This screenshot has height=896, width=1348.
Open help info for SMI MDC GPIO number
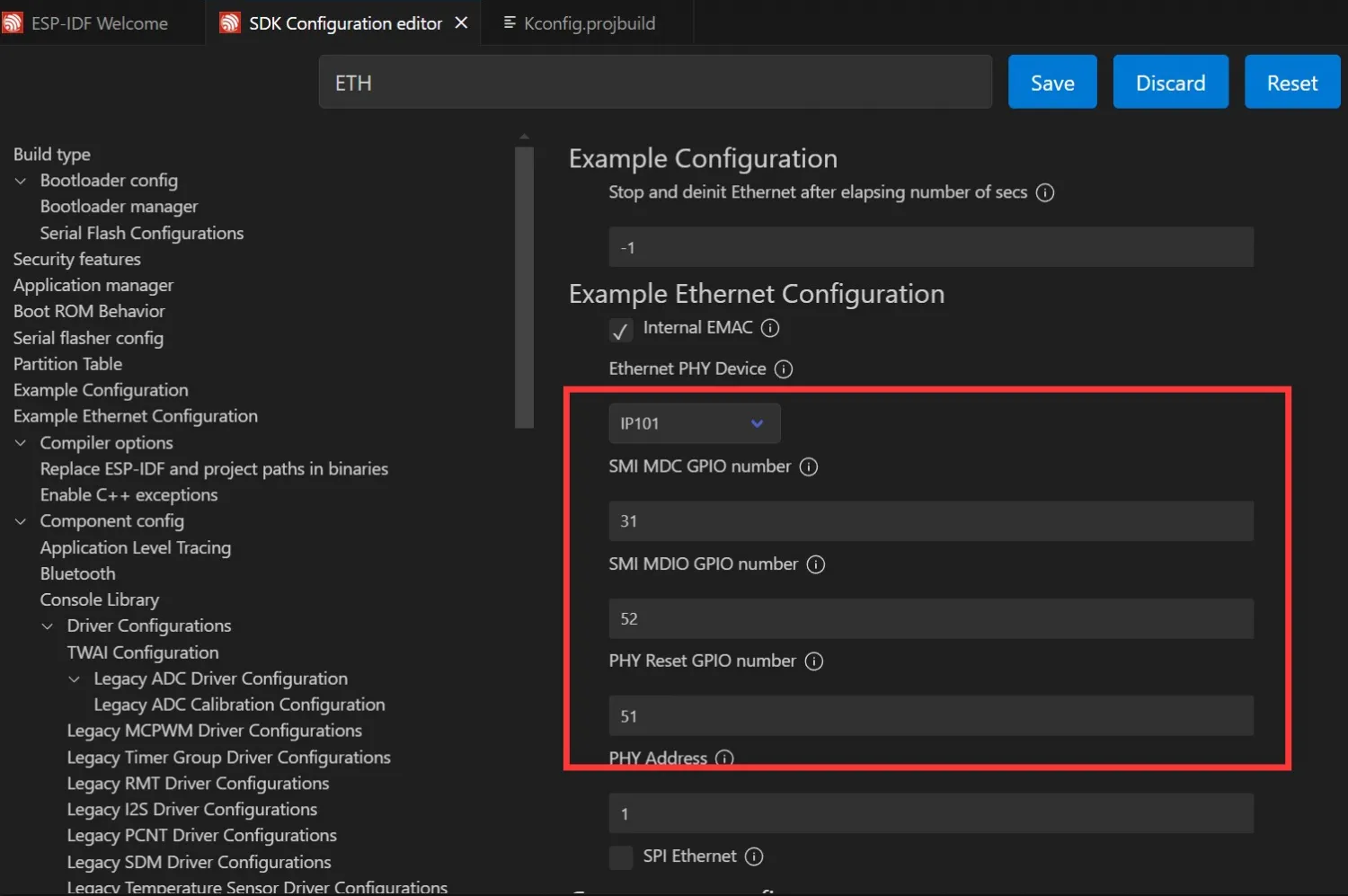808,466
